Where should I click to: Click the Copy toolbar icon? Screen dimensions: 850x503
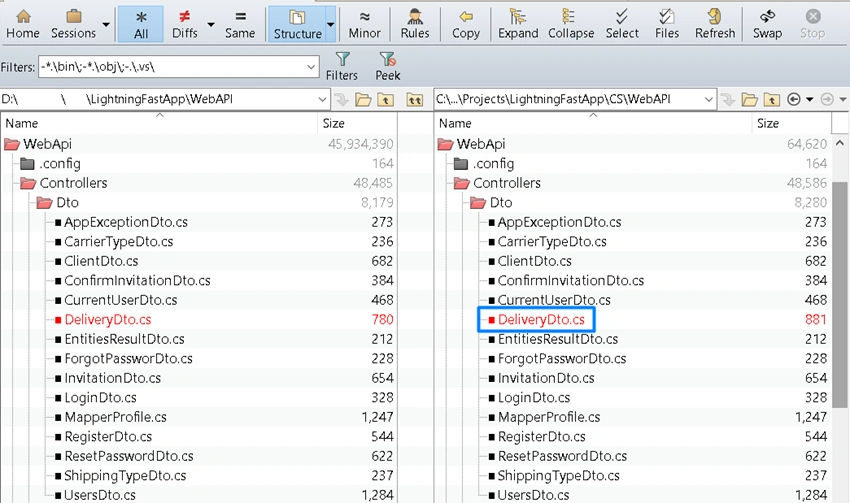click(466, 24)
